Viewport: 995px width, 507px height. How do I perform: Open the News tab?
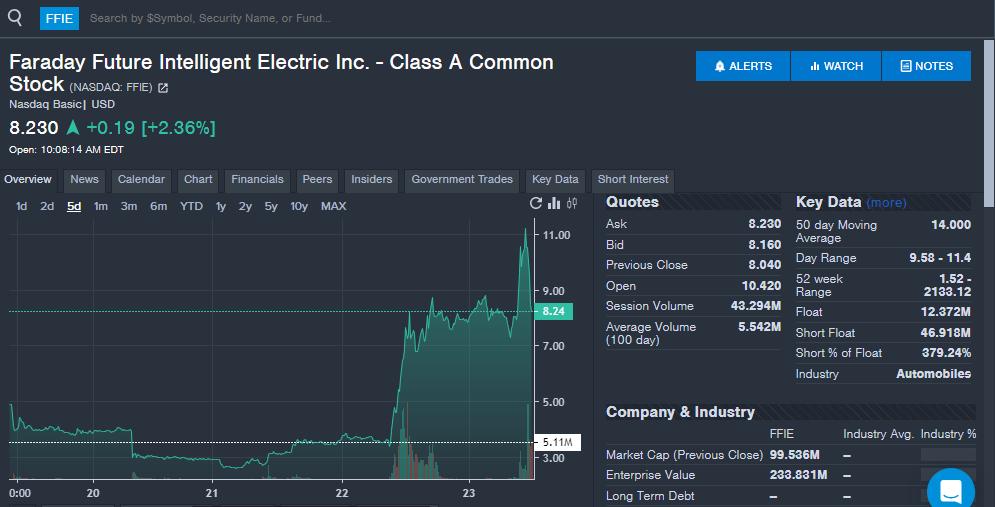(84, 180)
